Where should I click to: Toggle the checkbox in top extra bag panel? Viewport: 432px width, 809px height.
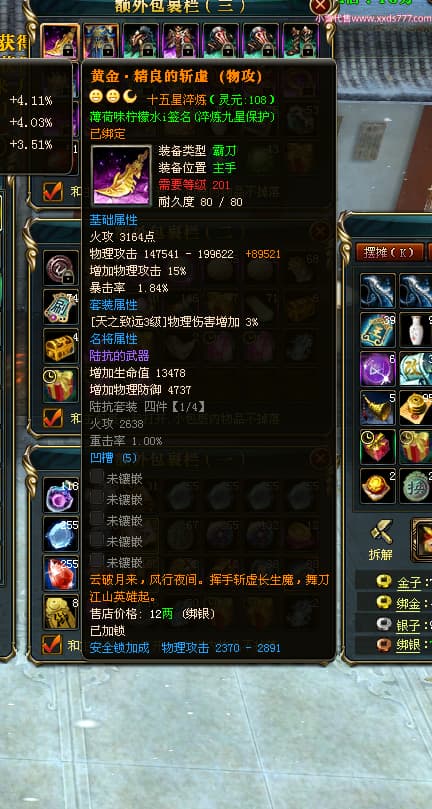point(53,191)
